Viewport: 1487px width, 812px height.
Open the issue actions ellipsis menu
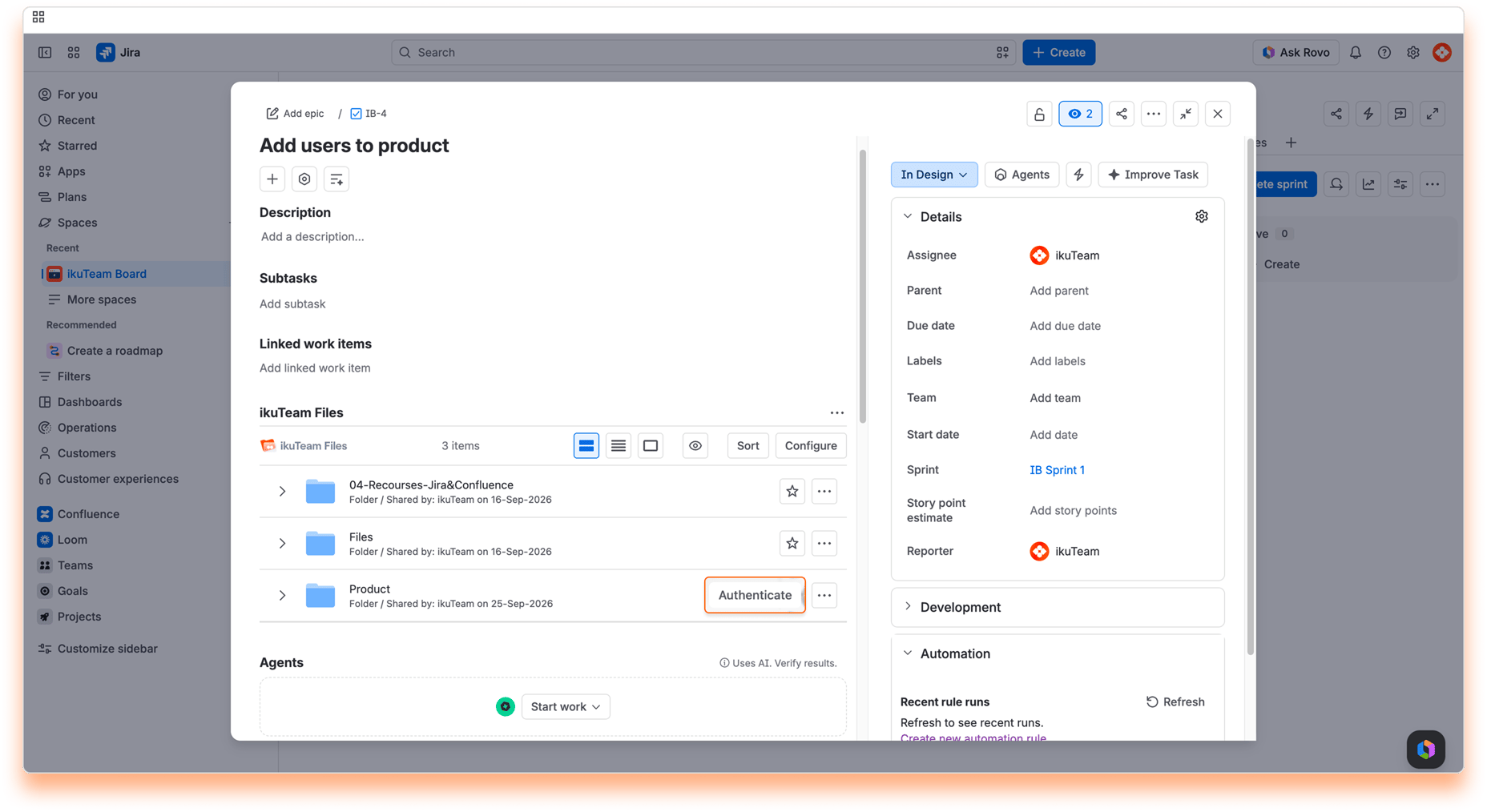pyautogui.click(x=1154, y=114)
